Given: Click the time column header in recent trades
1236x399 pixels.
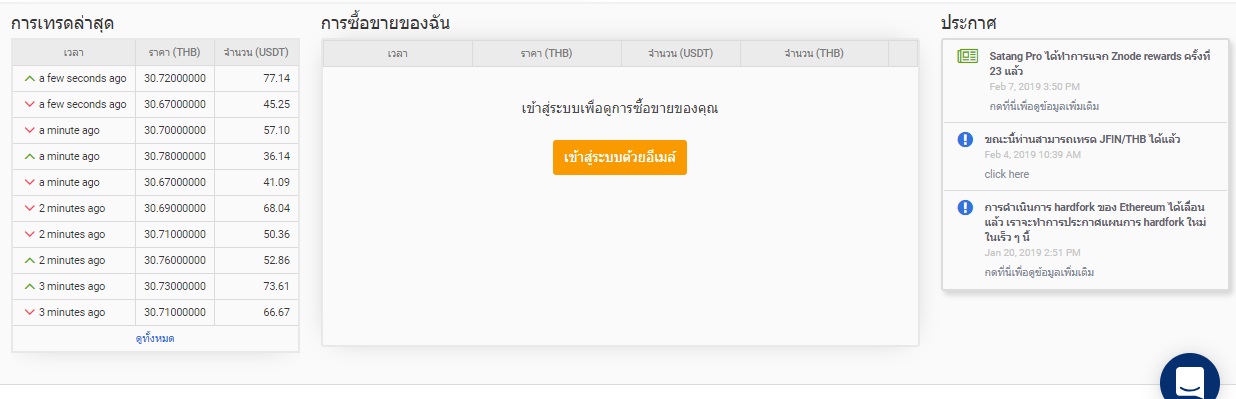Looking at the screenshot, I should coord(74,52).
